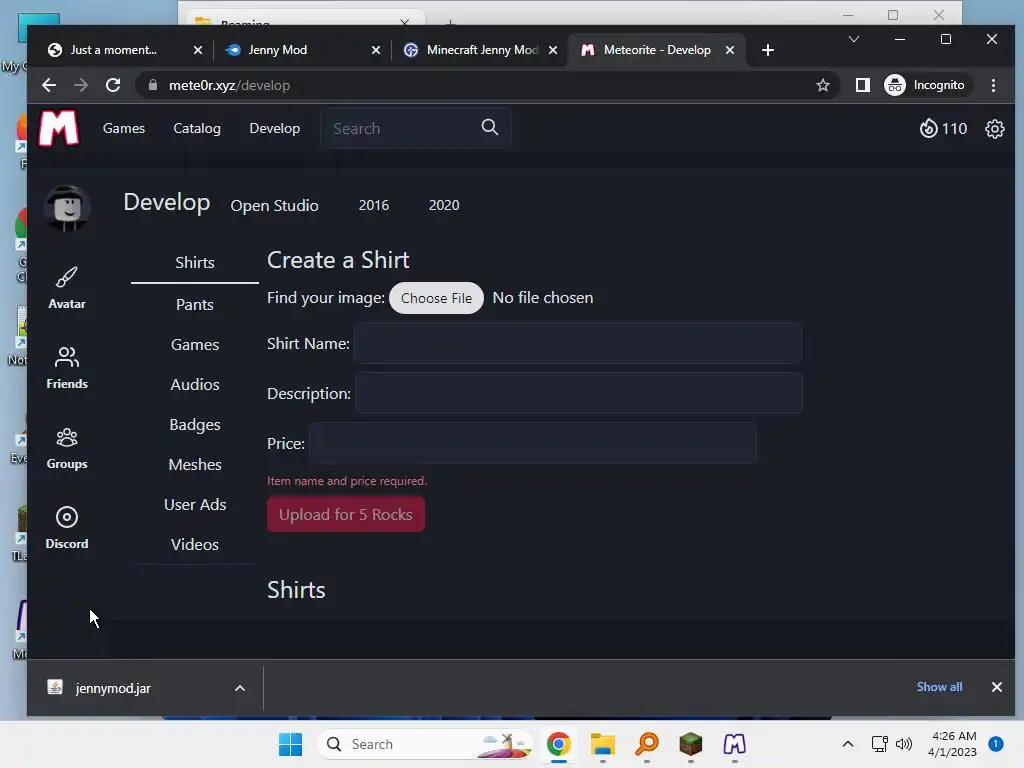Open the Windows Start menu
The image size is (1024, 768).
[x=290, y=744]
